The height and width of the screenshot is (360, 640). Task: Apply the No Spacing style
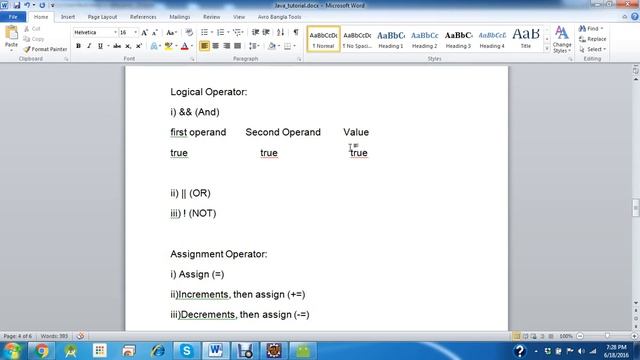click(x=357, y=39)
